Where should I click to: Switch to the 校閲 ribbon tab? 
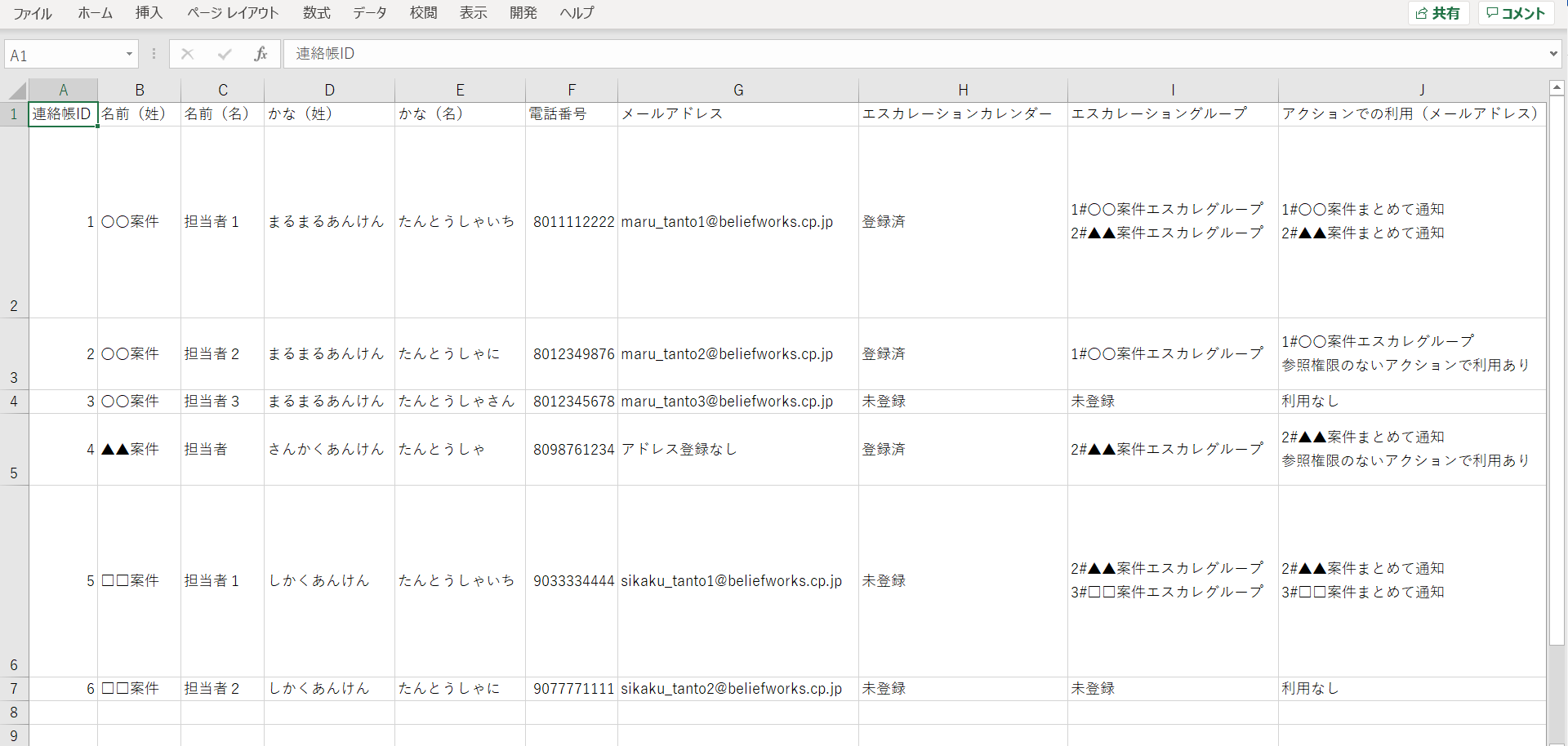tap(423, 13)
